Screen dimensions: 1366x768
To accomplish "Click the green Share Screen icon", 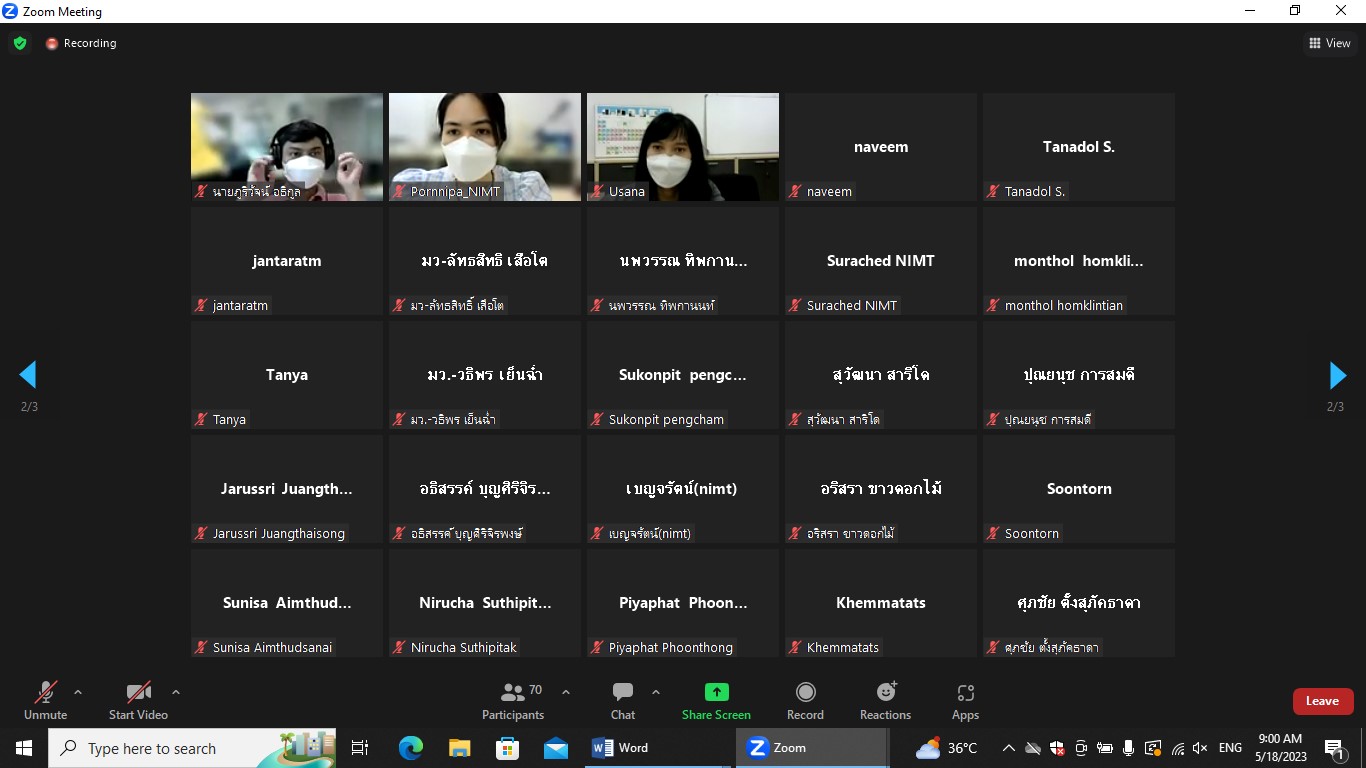I will (716, 692).
